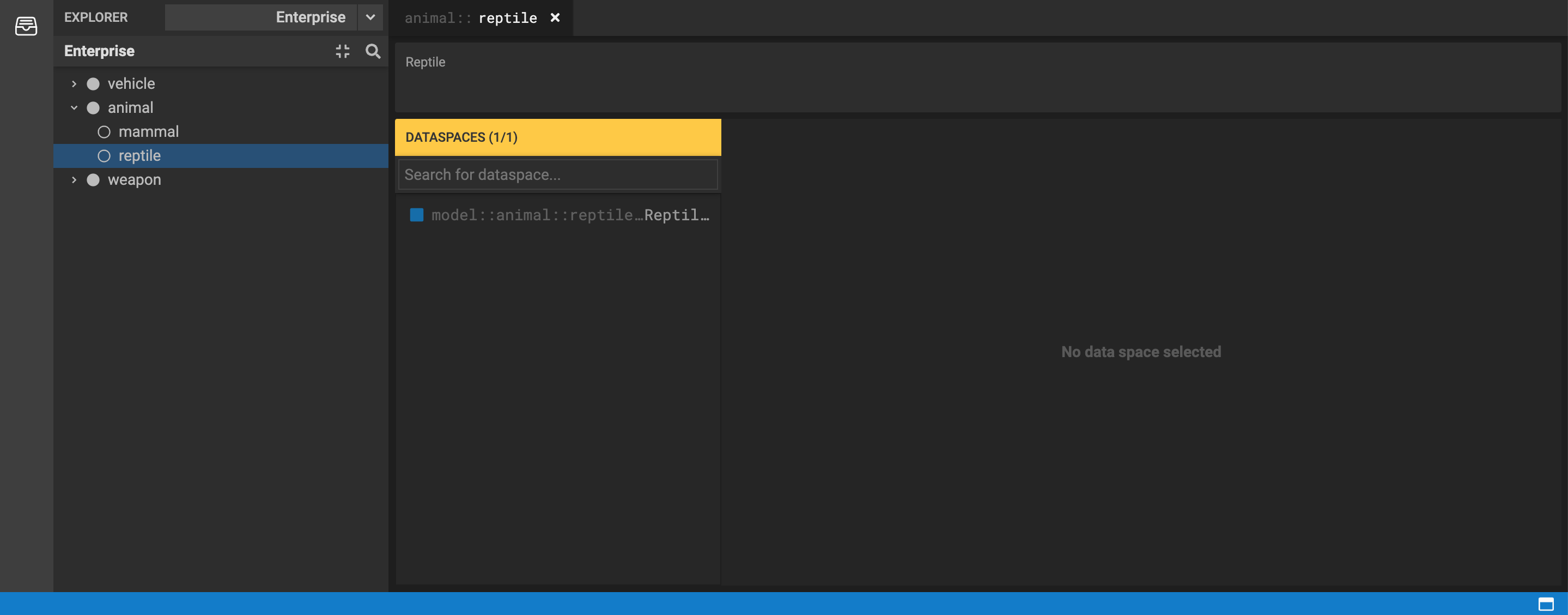This screenshot has width=1568, height=615.
Task: Click the filled circle icon beside animal
Action: [93, 108]
